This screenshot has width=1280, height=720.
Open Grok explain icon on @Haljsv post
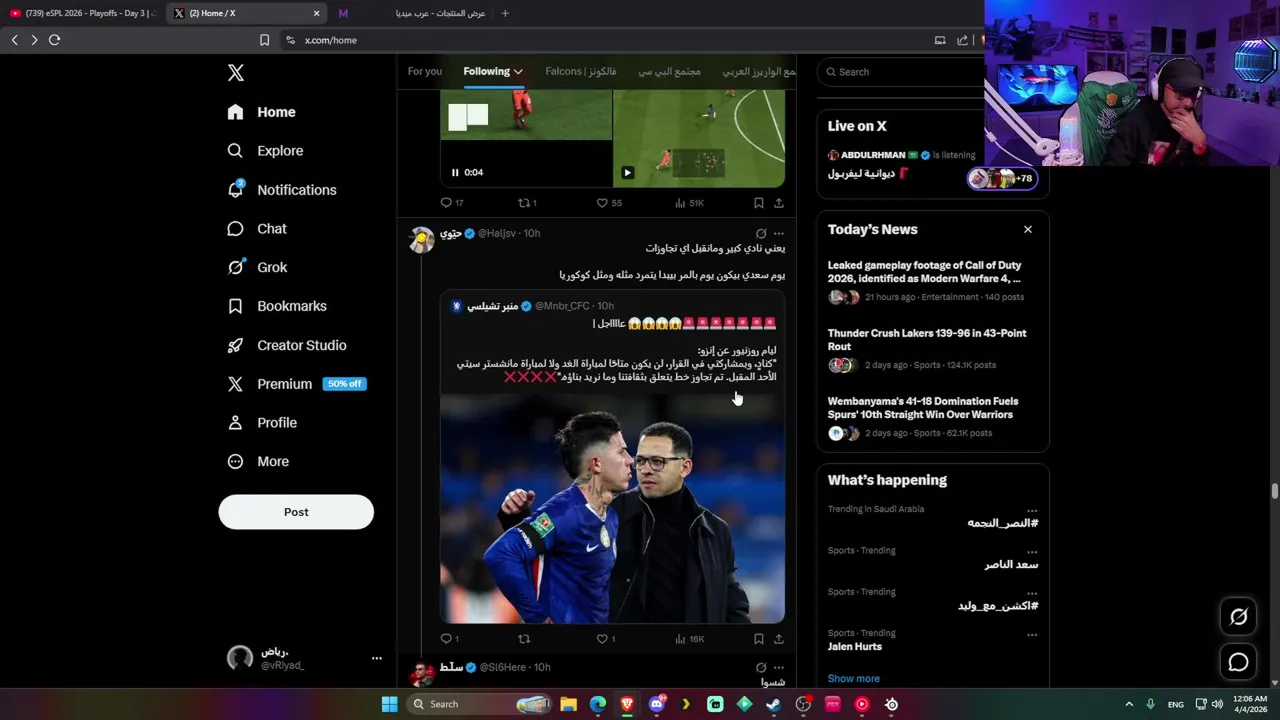click(x=761, y=233)
